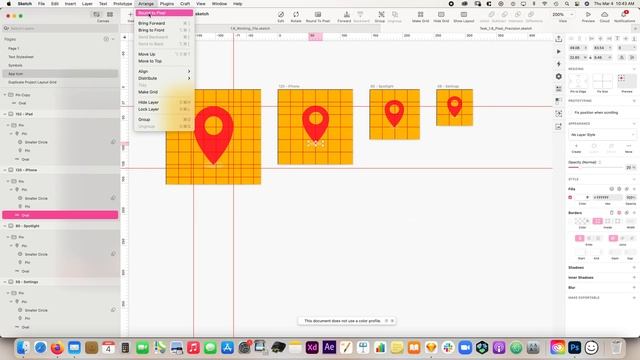Viewport: 640px width, 360px height.
Task: Click the Hide Grid toolbar icon
Action: click(x=441, y=16)
